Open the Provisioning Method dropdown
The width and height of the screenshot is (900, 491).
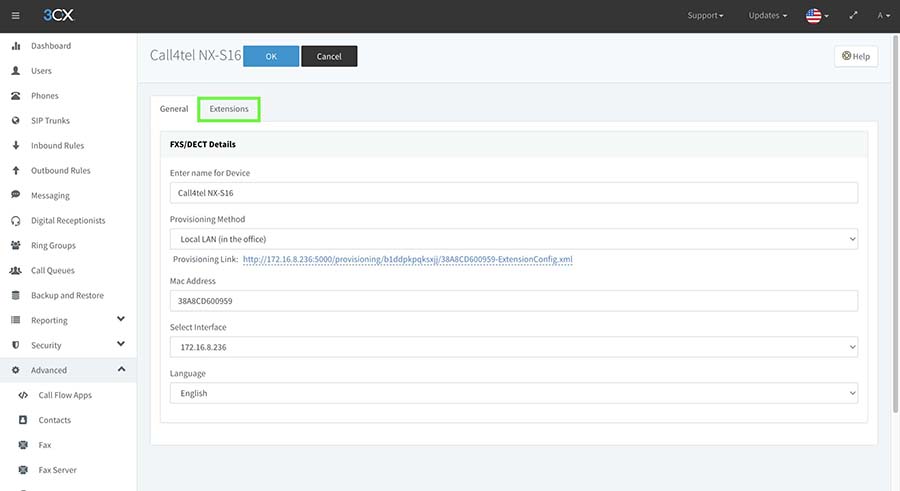(514, 239)
